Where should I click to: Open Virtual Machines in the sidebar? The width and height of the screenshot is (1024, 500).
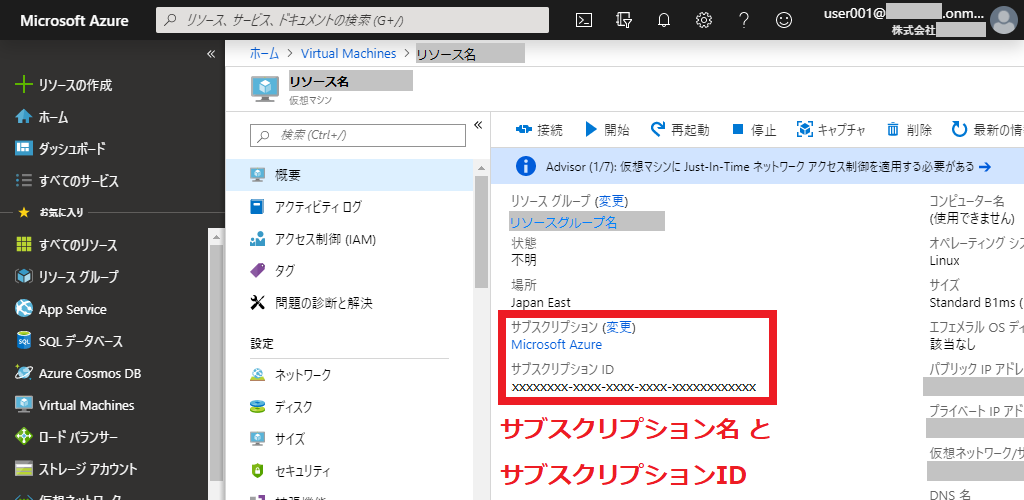click(75, 405)
